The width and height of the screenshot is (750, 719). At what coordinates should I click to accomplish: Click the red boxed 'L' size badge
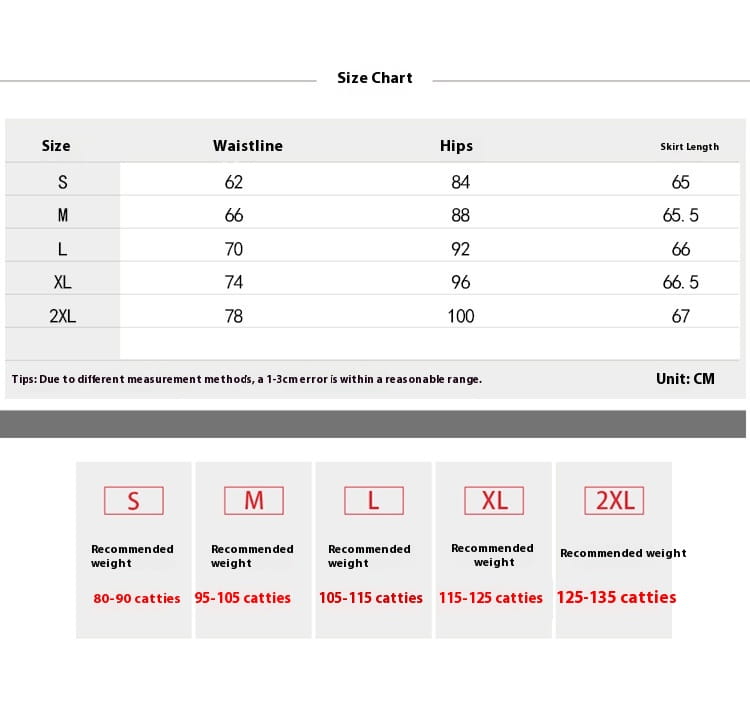374,500
